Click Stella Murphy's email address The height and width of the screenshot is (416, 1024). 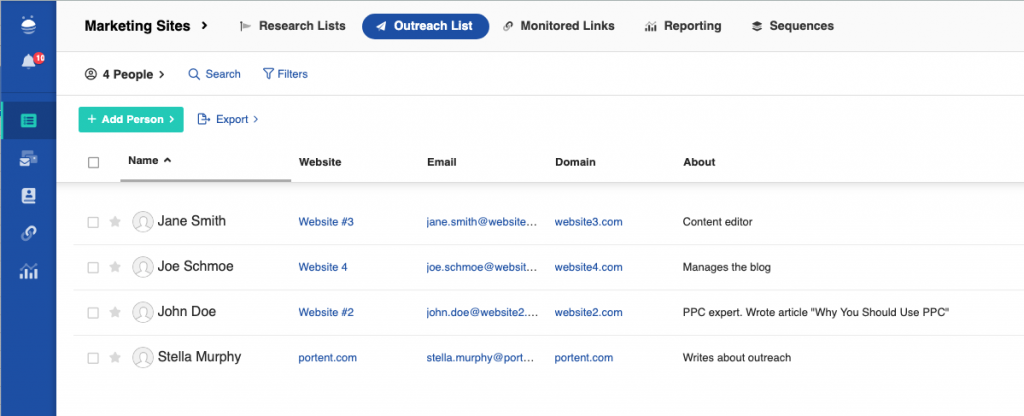tap(482, 357)
